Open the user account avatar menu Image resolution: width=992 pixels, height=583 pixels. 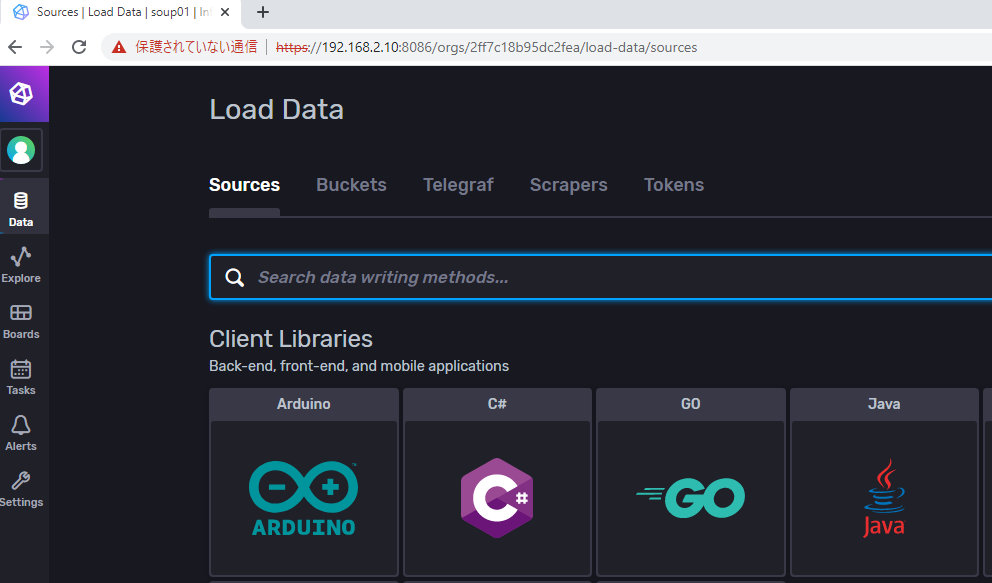(x=21, y=150)
